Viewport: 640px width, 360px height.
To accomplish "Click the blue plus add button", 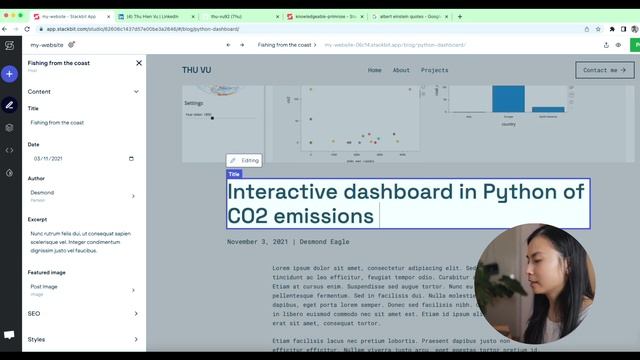I will tap(9, 74).
